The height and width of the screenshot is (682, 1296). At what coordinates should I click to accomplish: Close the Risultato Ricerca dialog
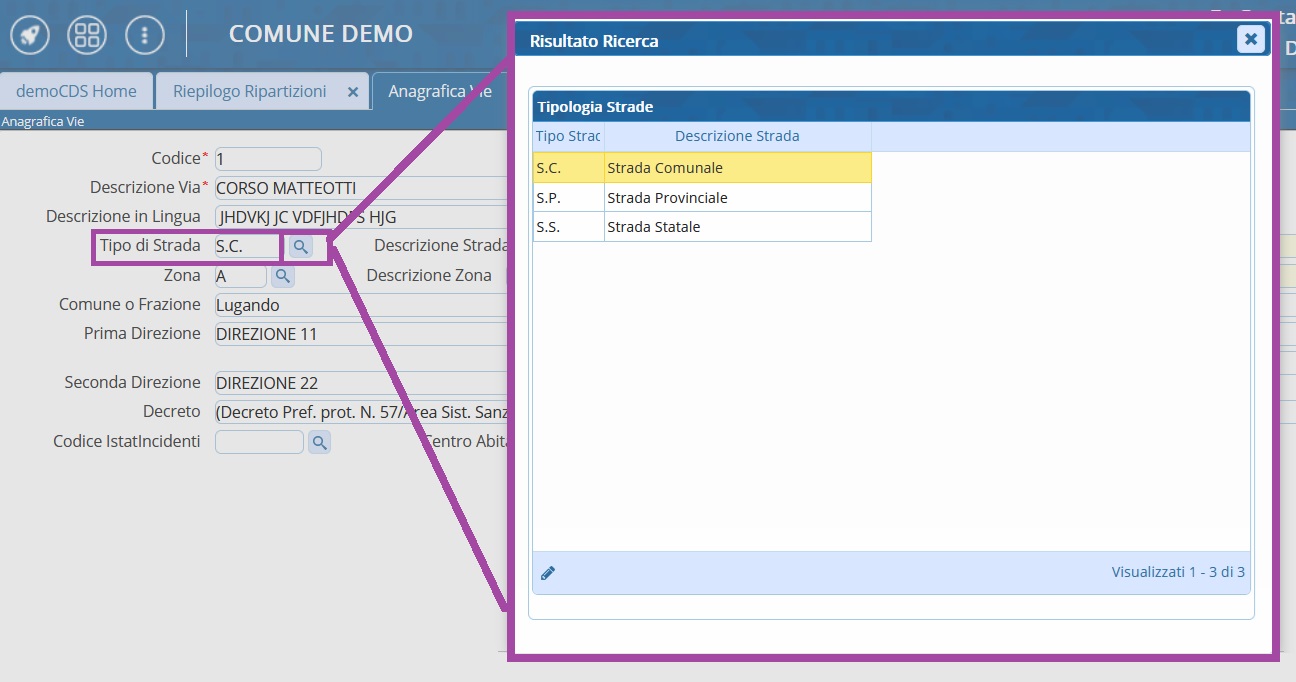click(1250, 39)
